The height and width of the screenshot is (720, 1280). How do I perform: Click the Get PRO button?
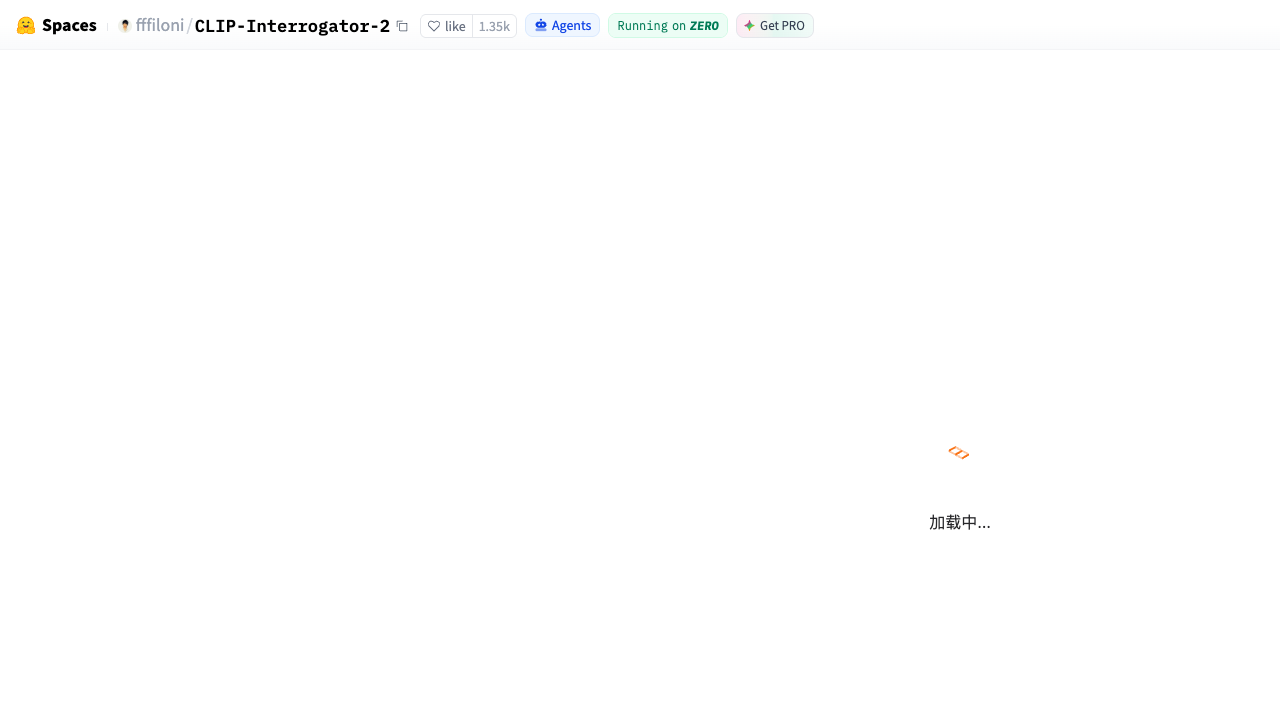point(775,25)
